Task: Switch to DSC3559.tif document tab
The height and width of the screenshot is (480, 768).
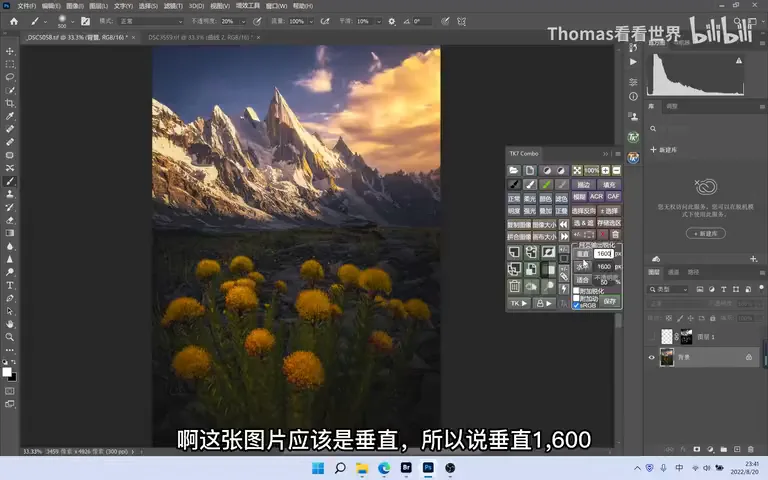Action: 200,37
